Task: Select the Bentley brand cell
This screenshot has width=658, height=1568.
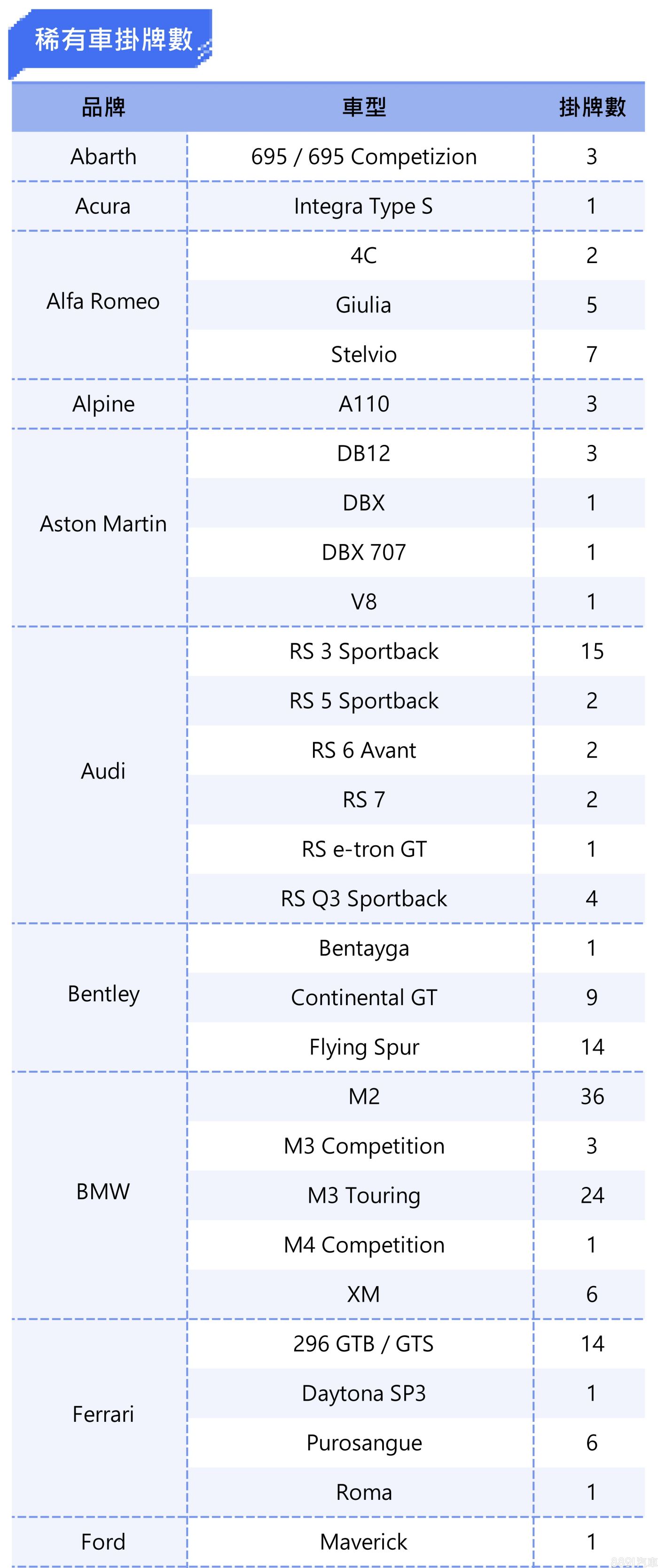Action: (103, 993)
